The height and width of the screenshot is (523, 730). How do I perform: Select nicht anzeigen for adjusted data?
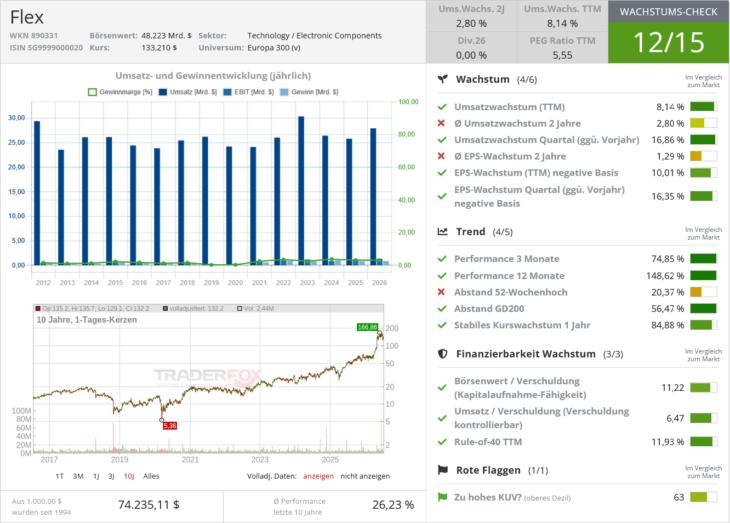pos(365,476)
